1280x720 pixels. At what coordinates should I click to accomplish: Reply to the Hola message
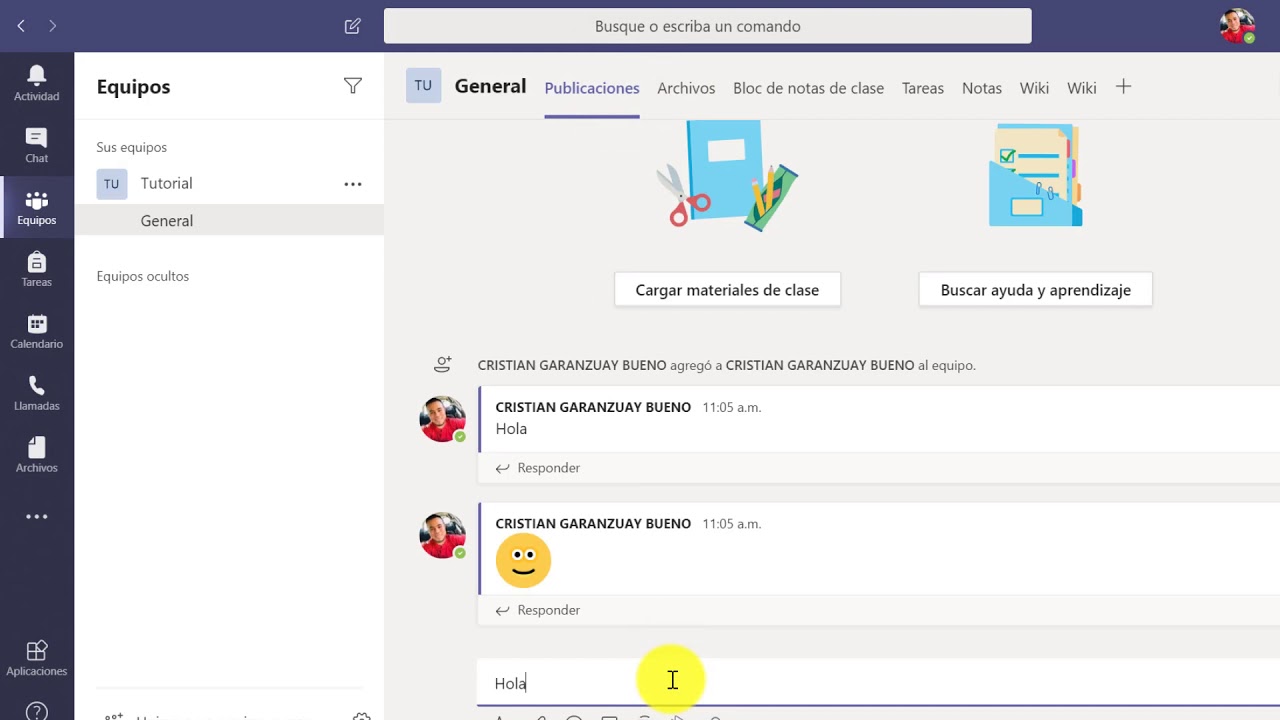click(538, 468)
